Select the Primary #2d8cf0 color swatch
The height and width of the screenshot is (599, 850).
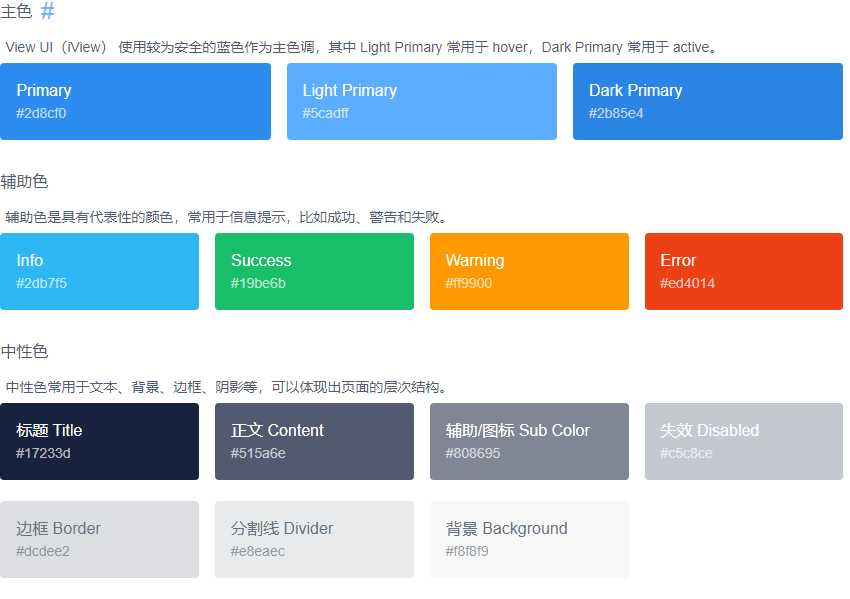coord(136,101)
